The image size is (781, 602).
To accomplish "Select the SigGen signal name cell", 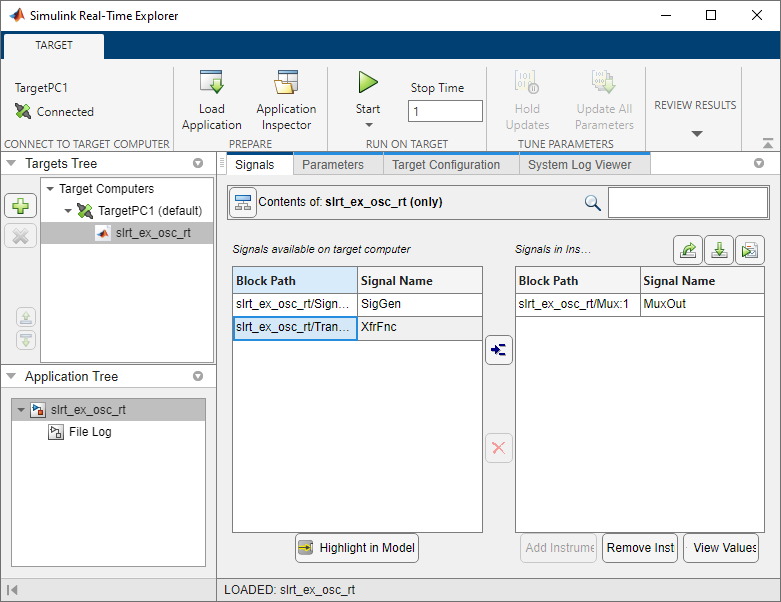I will 420,304.
